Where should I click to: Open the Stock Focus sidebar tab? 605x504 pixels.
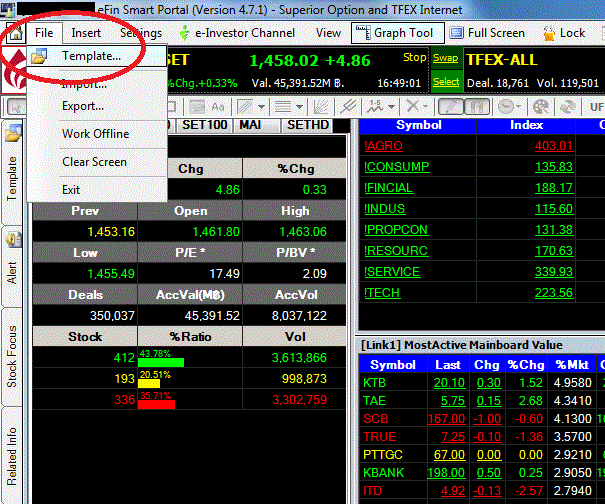point(12,356)
